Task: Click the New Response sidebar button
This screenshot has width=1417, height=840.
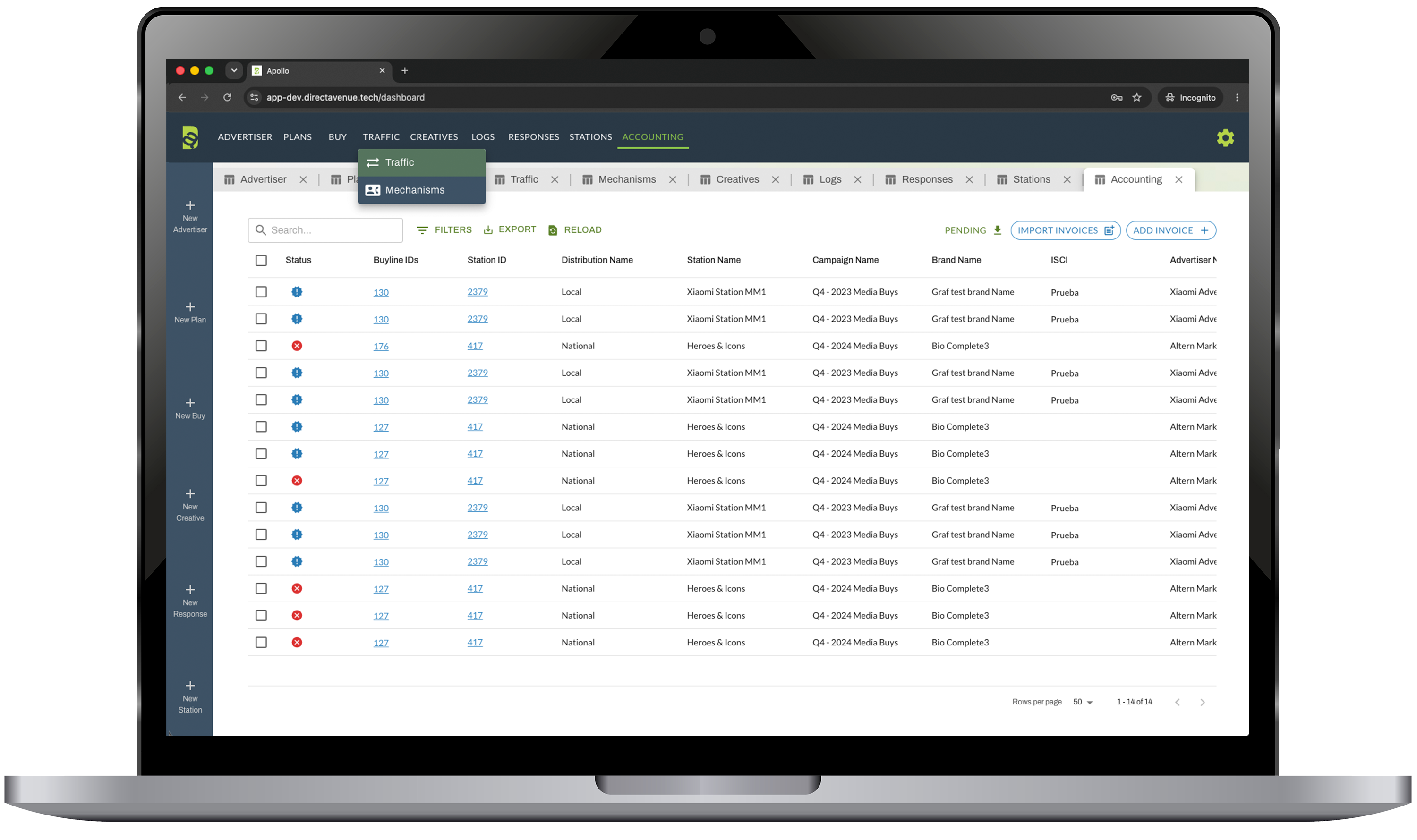Action: pyautogui.click(x=190, y=602)
